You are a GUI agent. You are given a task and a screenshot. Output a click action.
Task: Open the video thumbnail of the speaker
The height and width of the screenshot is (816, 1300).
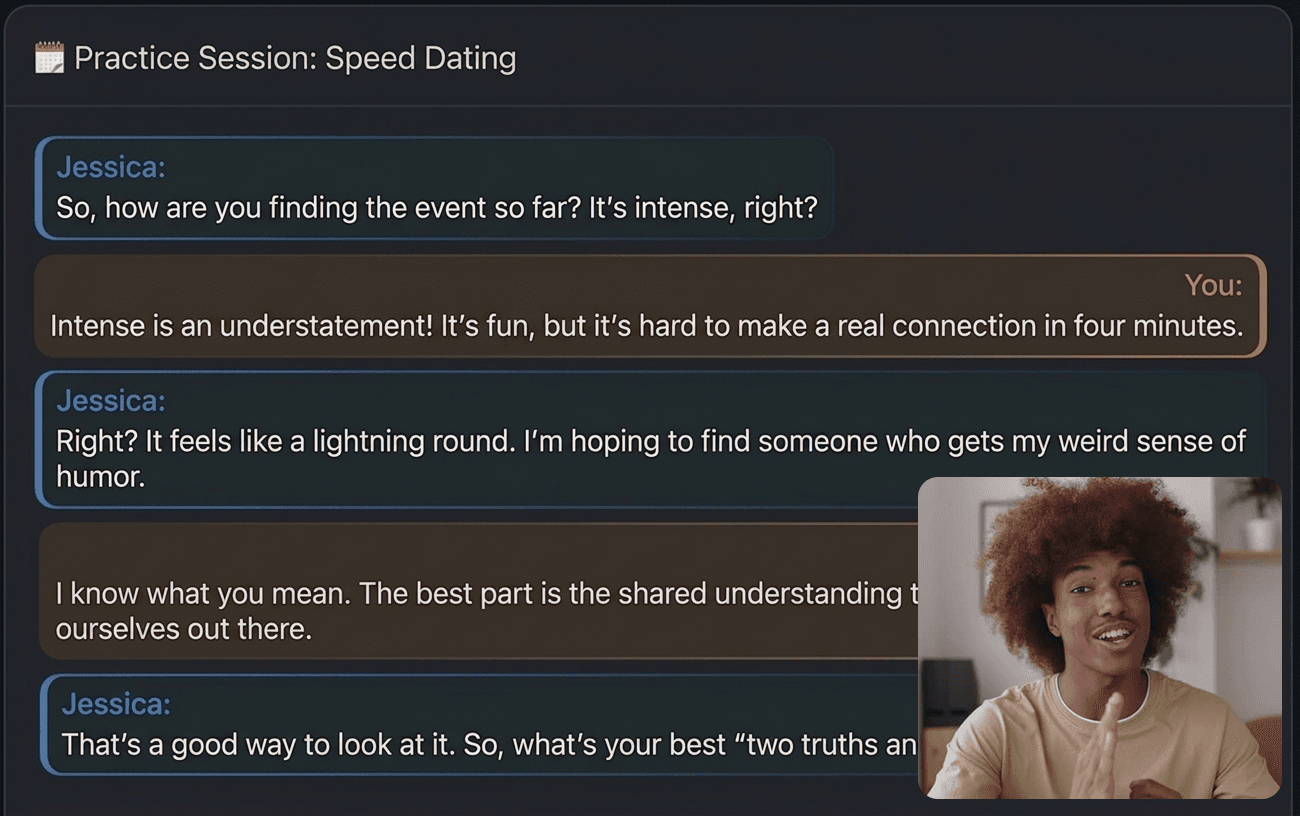(x=1099, y=637)
